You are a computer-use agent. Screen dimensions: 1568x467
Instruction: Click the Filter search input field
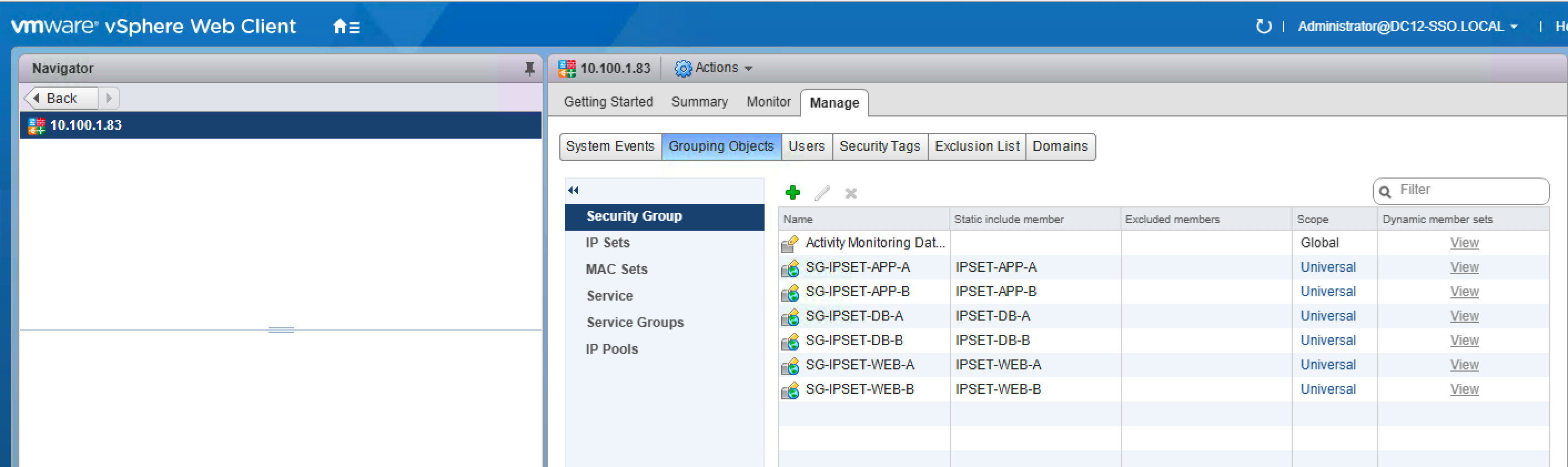click(x=1468, y=190)
